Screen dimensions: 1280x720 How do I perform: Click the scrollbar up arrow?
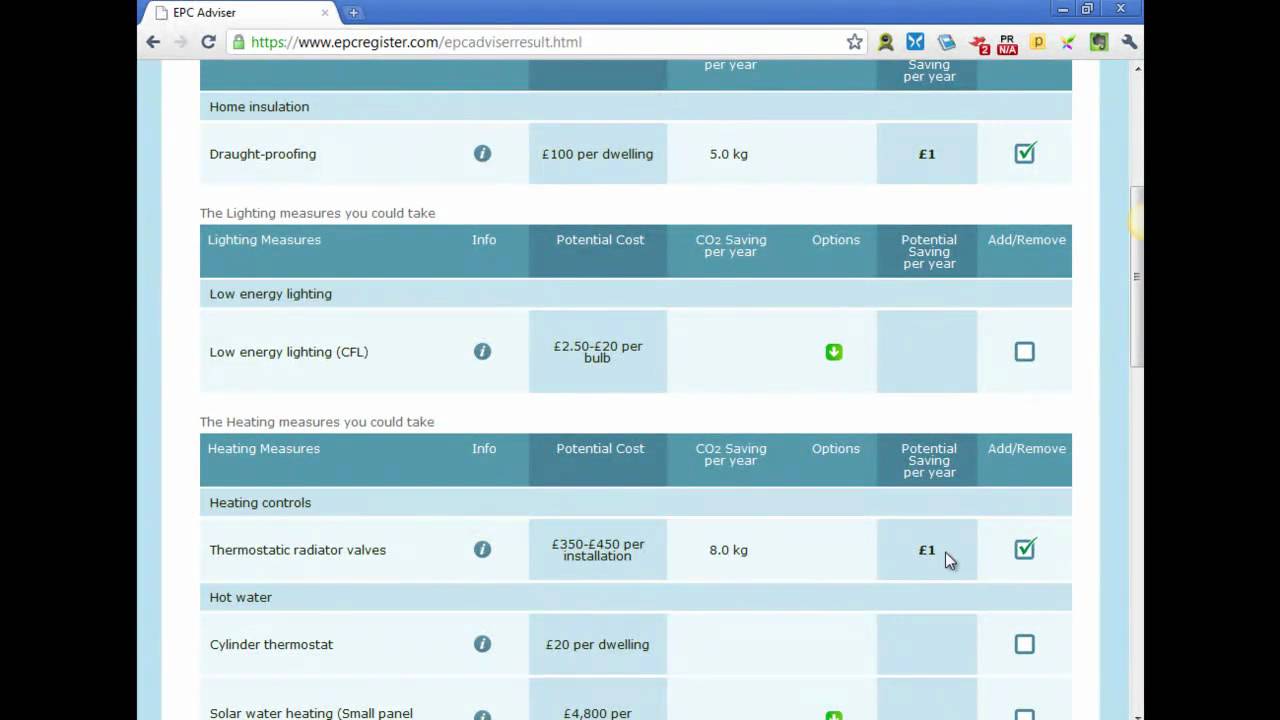(1136, 67)
